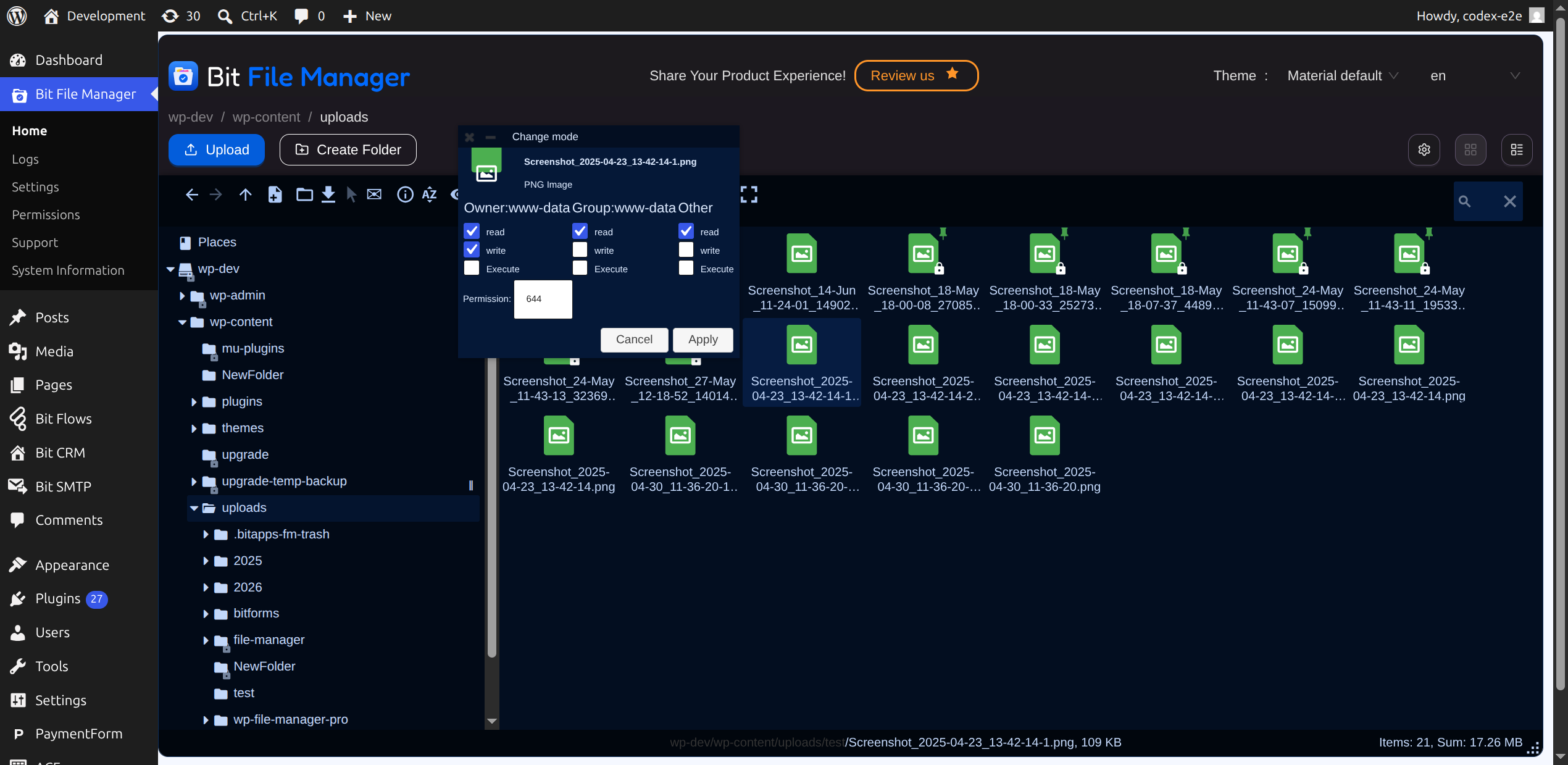The image size is (1568, 765).
Task: Click the folder tree vertical scrollbar
Action: 492,506
